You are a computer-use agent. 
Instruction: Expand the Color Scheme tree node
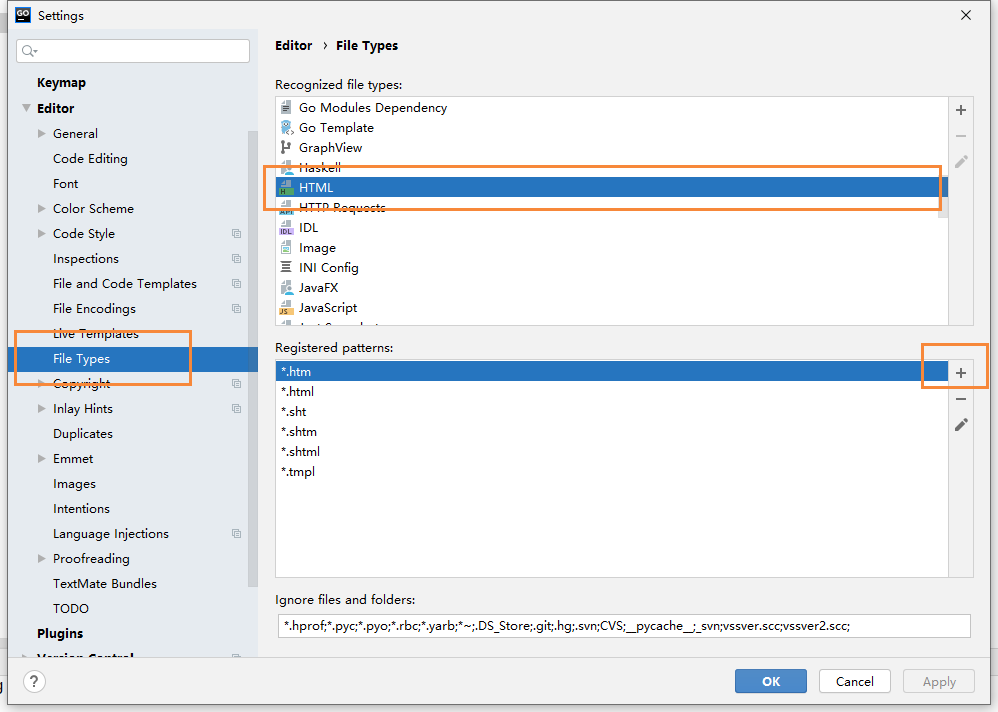click(42, 209)
